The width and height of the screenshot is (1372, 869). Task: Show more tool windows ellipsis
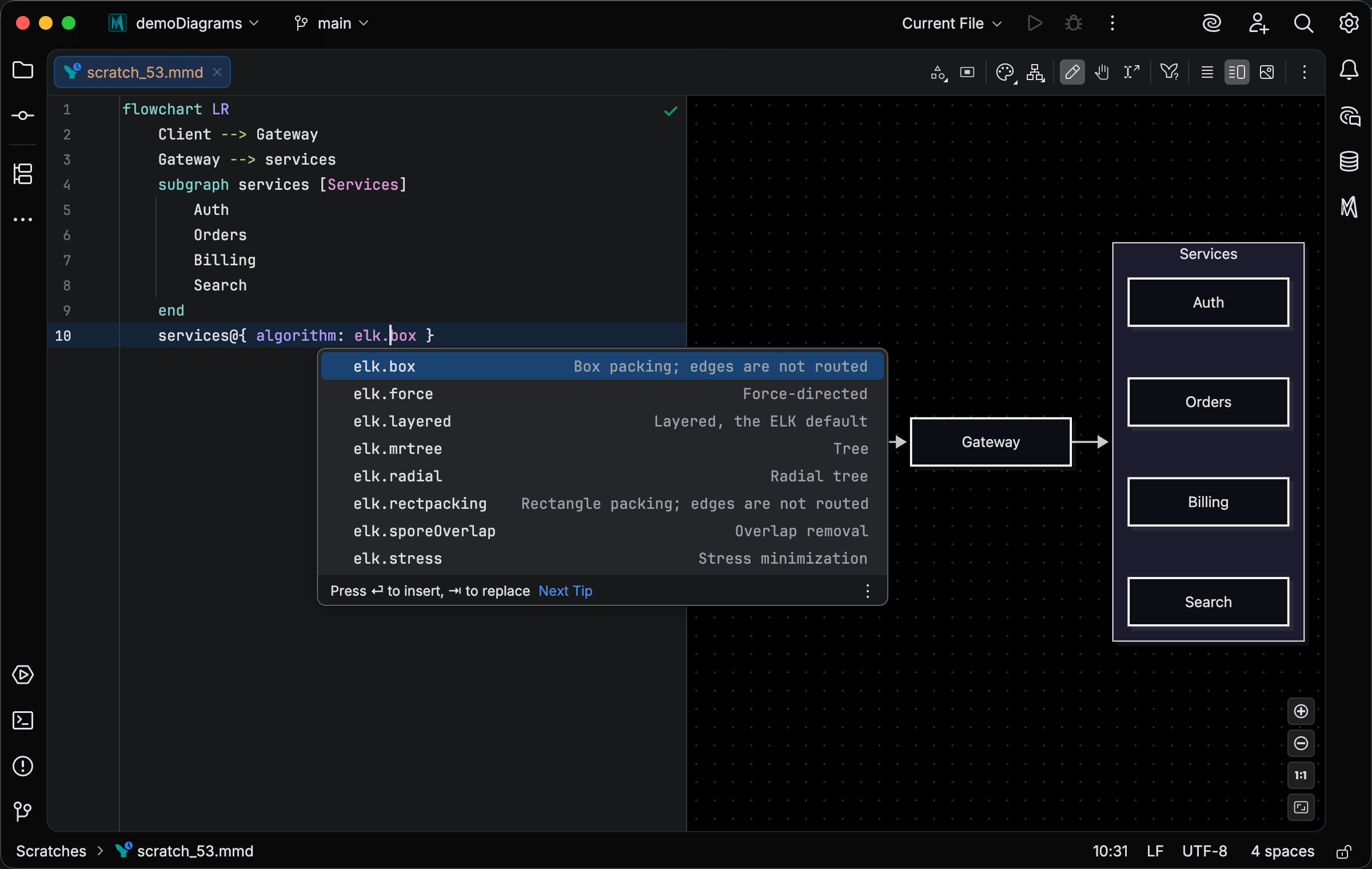point(23,220)
